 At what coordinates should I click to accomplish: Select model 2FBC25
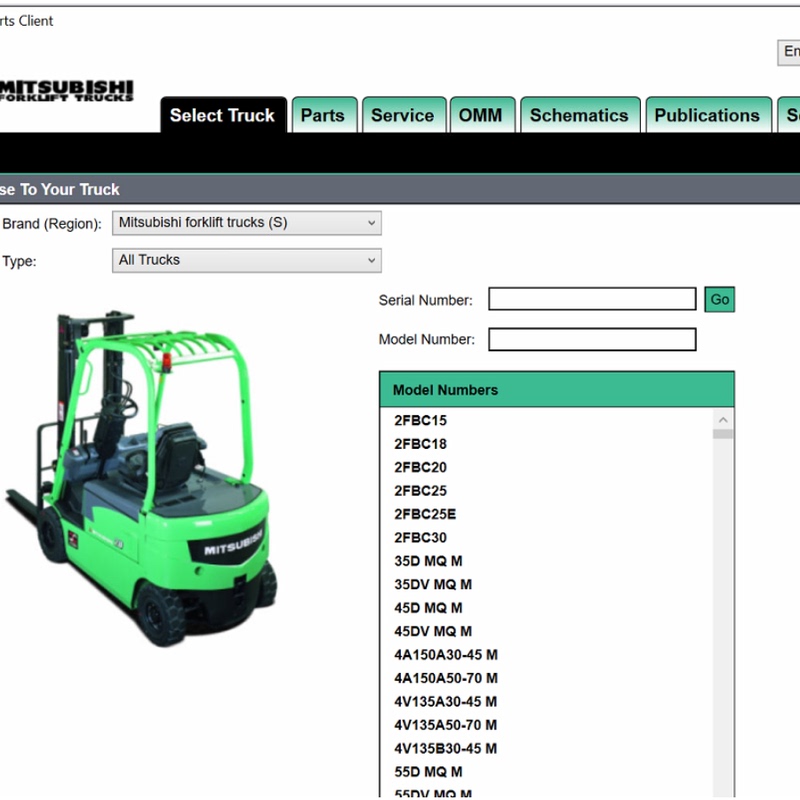point(420,491)
